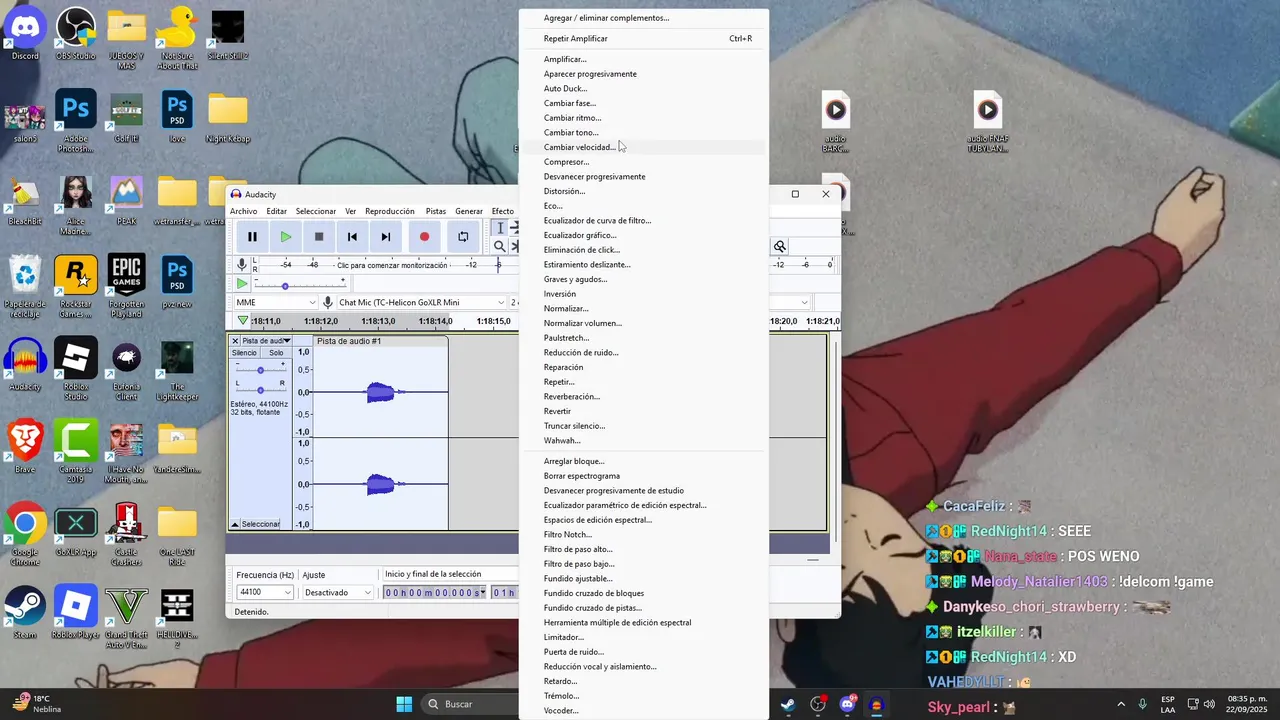Screen dimensions: 1280x720
Task: Open the Epic Games Forgotten Playland shortcut
Action: pyautogui.click(x=127, y=285)
